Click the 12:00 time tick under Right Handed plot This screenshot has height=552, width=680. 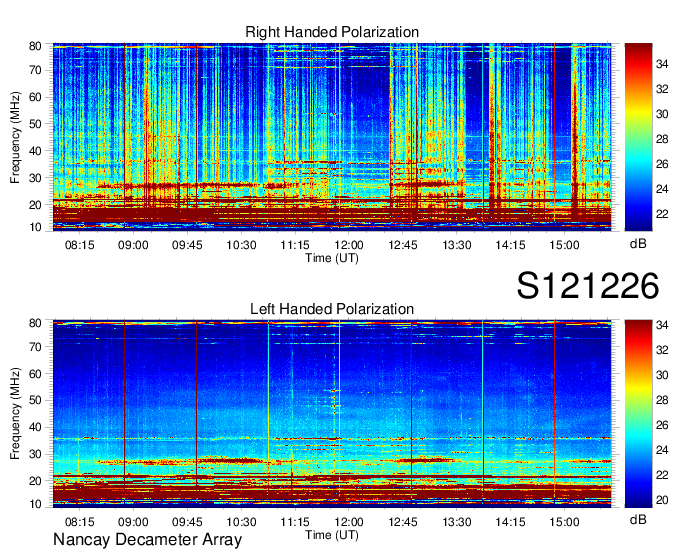pos(349,245)
